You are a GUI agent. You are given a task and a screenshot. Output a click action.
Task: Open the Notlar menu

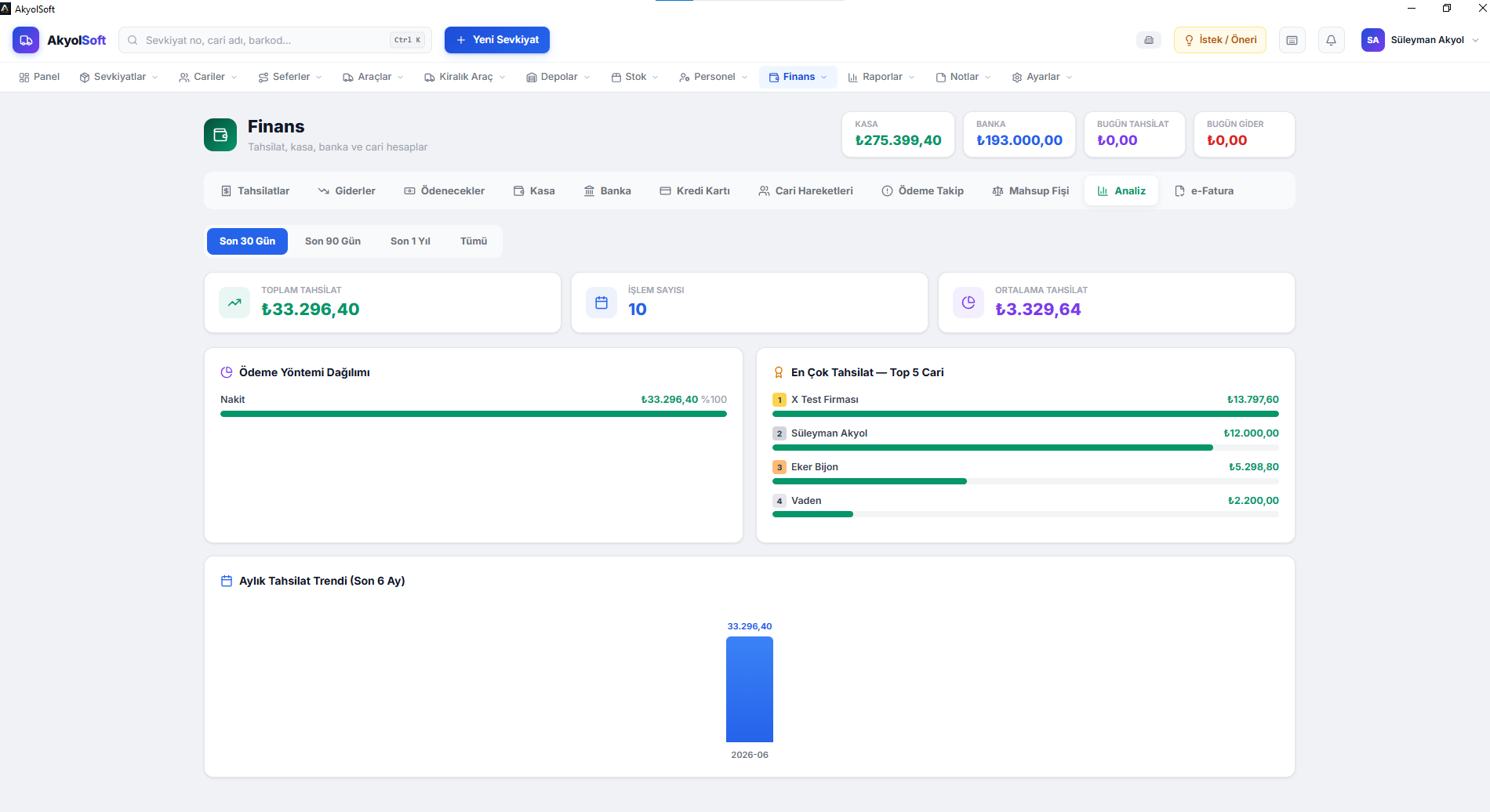click(964, 77)
